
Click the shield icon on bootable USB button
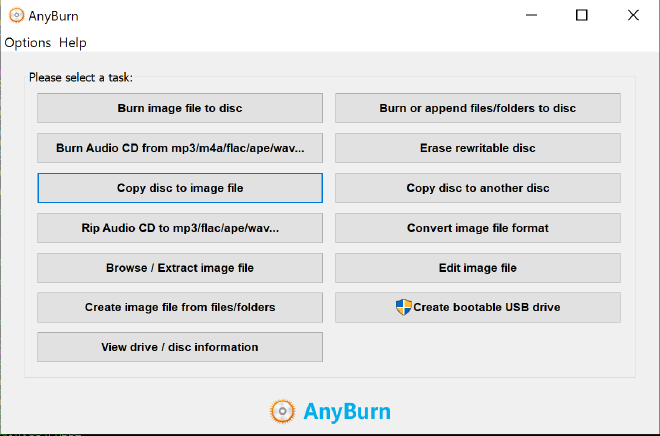coord(403,307)
